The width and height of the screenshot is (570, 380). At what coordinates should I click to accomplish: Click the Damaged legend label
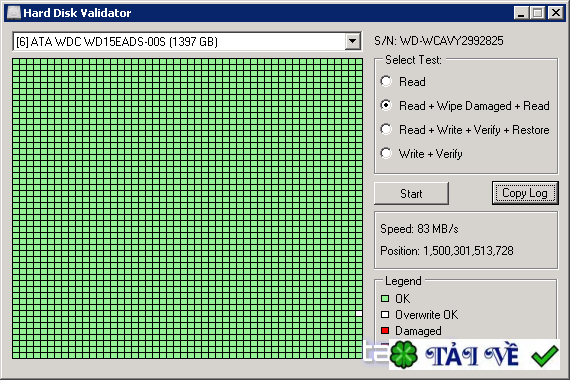pyautogui.click(x=418, y=331)
